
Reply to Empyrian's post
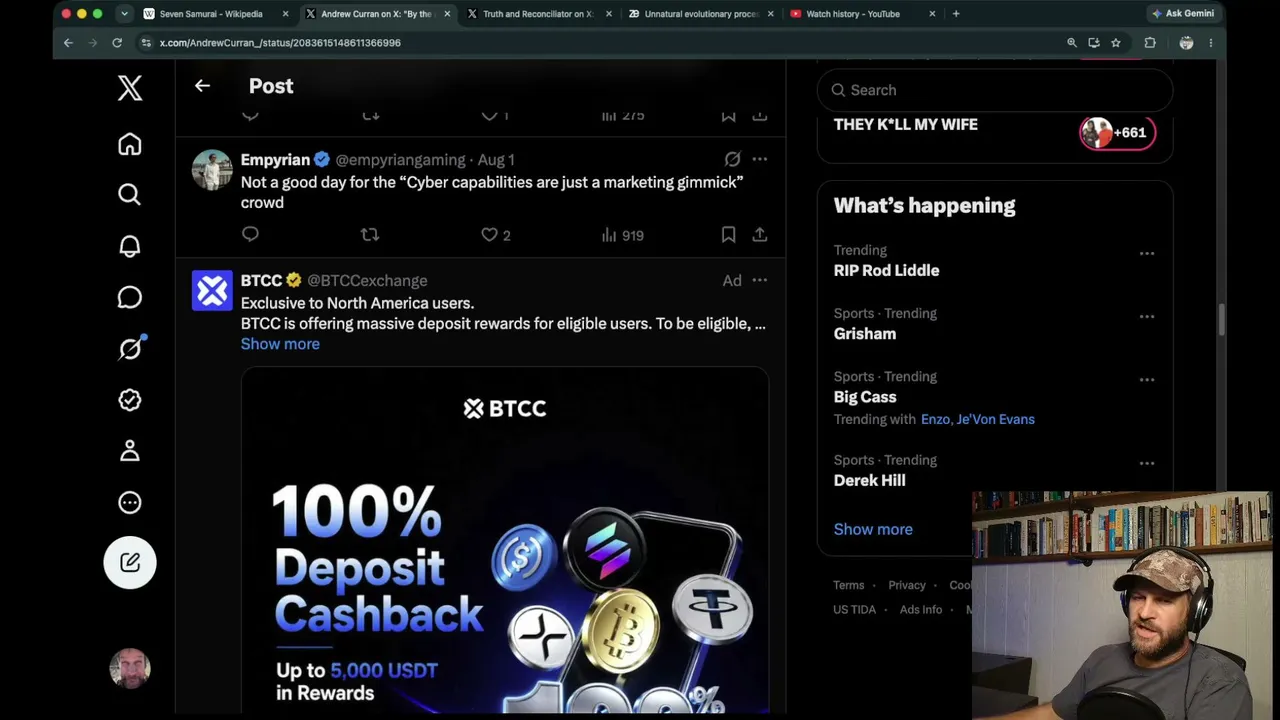click(250, 234)
